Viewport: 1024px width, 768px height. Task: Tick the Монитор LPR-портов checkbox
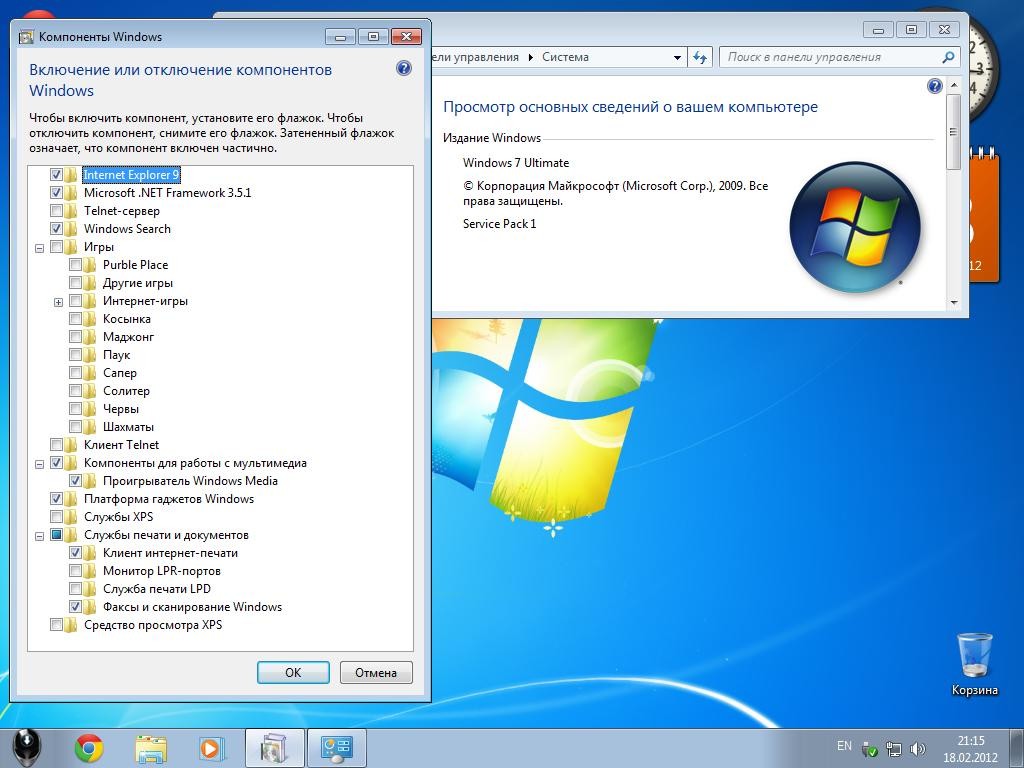75,571
